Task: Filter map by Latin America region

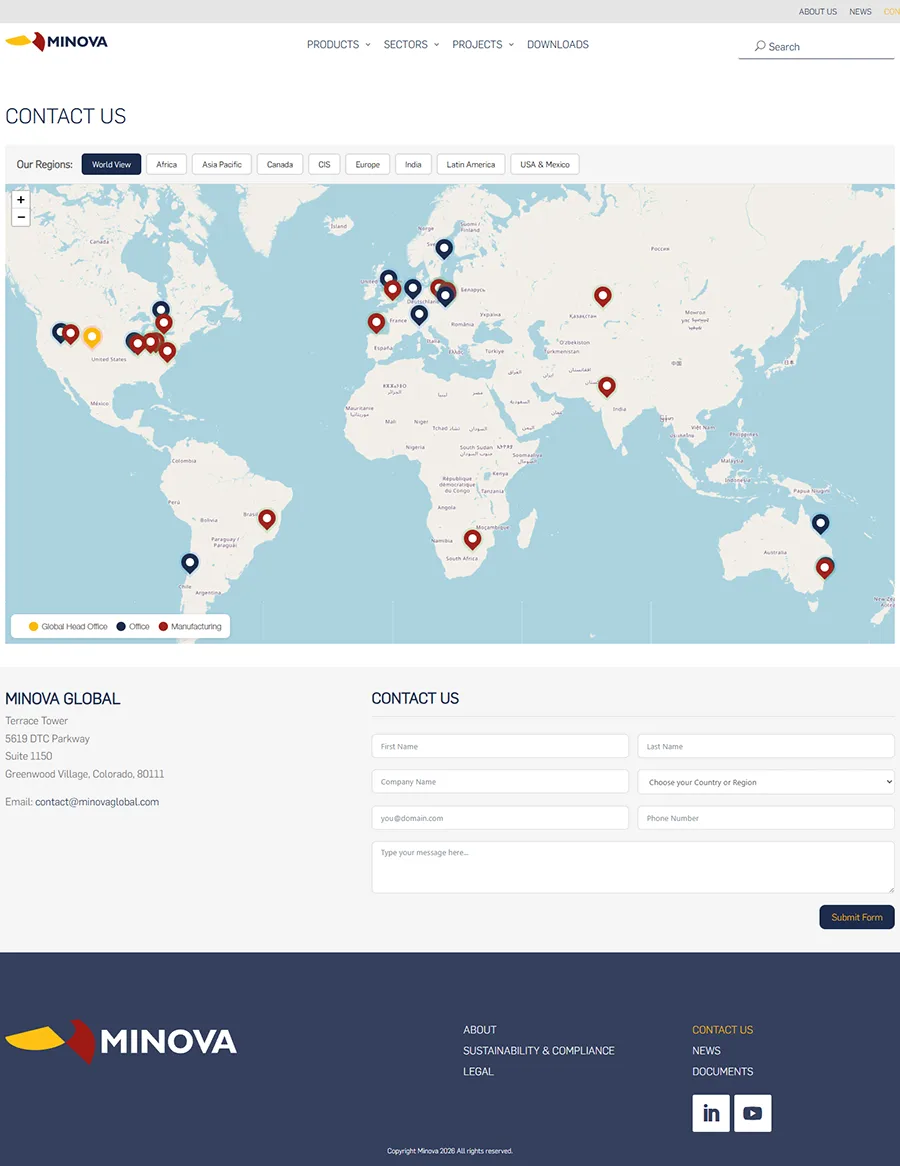Action: point(470,165)
